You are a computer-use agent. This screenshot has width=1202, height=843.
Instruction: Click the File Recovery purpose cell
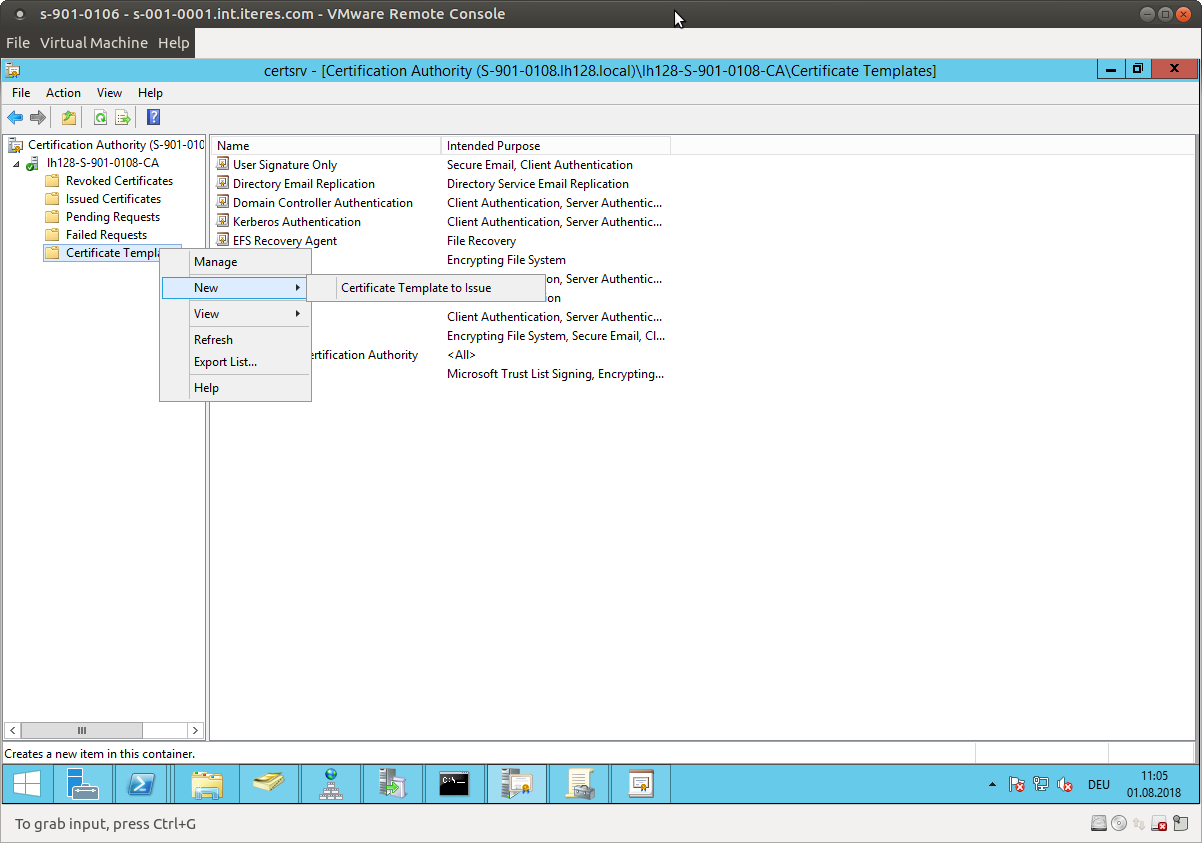coord(481,241)
